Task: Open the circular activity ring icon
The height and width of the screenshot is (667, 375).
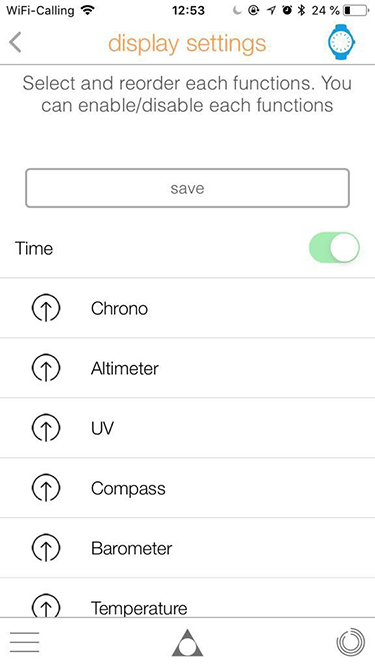Action: pos(351,642)
